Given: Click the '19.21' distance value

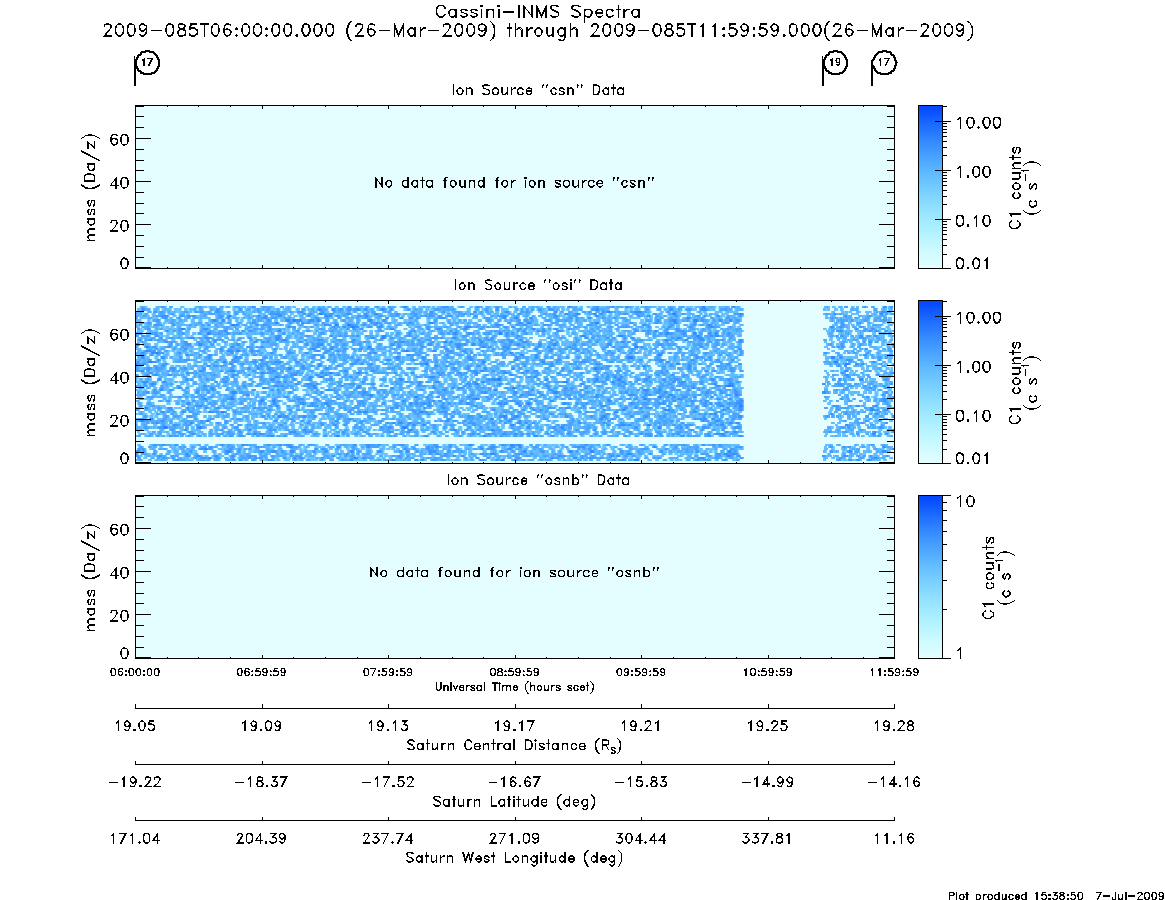Looking at the screenshot, I should (x=640, y=726).
